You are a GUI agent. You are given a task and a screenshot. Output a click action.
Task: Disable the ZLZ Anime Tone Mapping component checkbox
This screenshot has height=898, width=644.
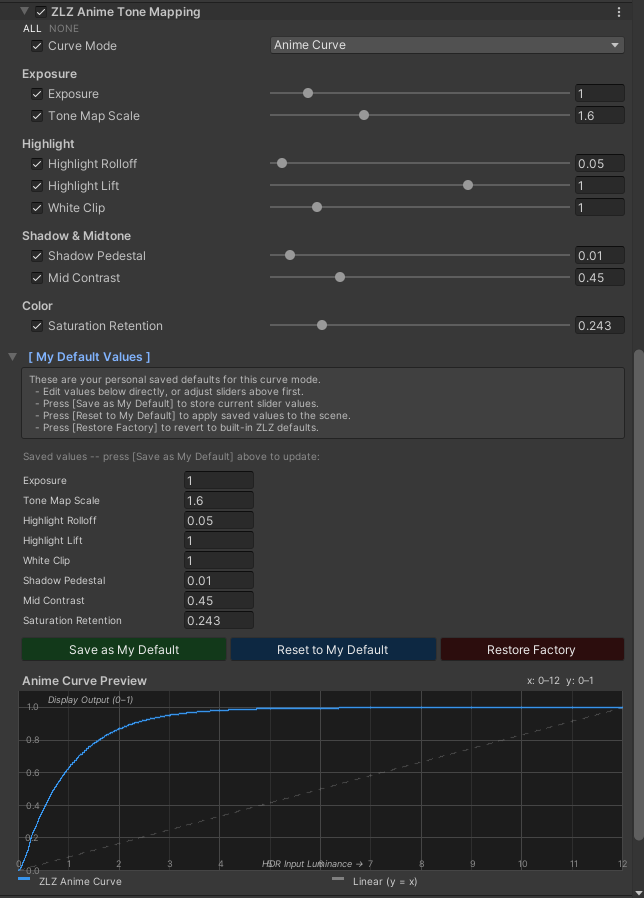(41, 12)
